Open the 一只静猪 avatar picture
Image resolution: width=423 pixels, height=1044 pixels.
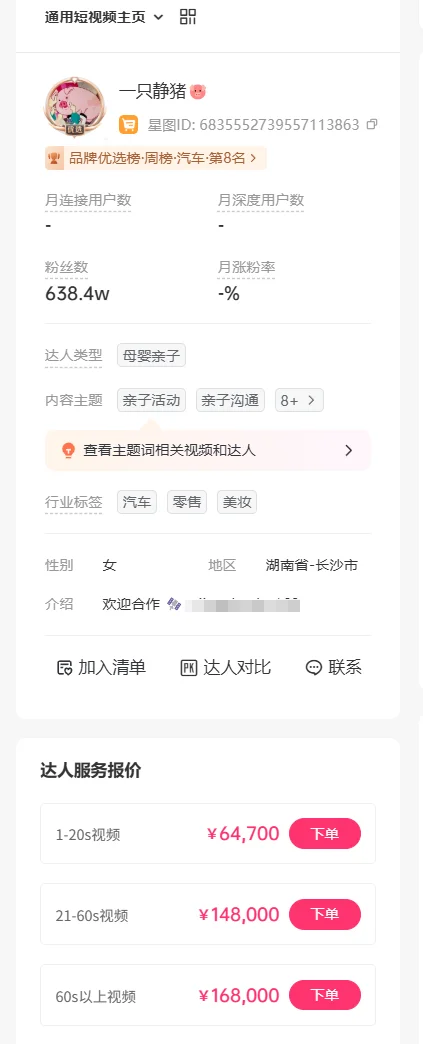coord(75,105)
